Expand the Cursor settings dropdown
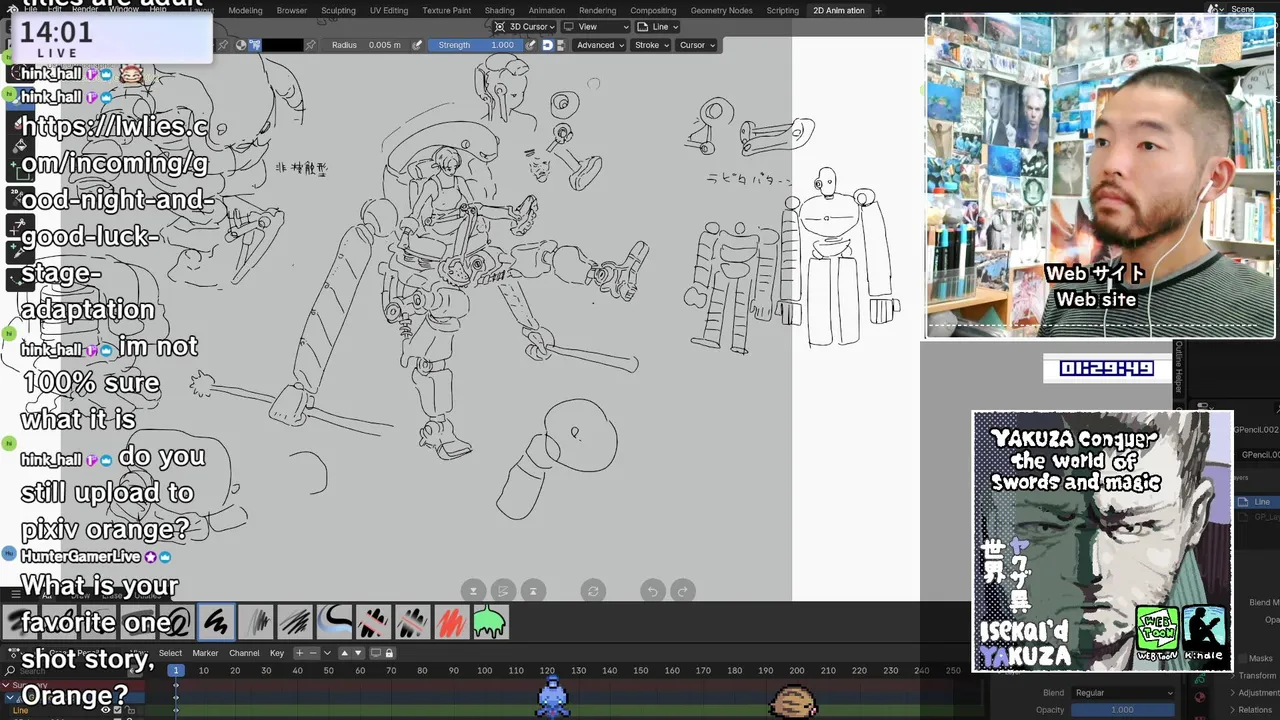This screenshot has width=1280, height=720. point(696,45)
